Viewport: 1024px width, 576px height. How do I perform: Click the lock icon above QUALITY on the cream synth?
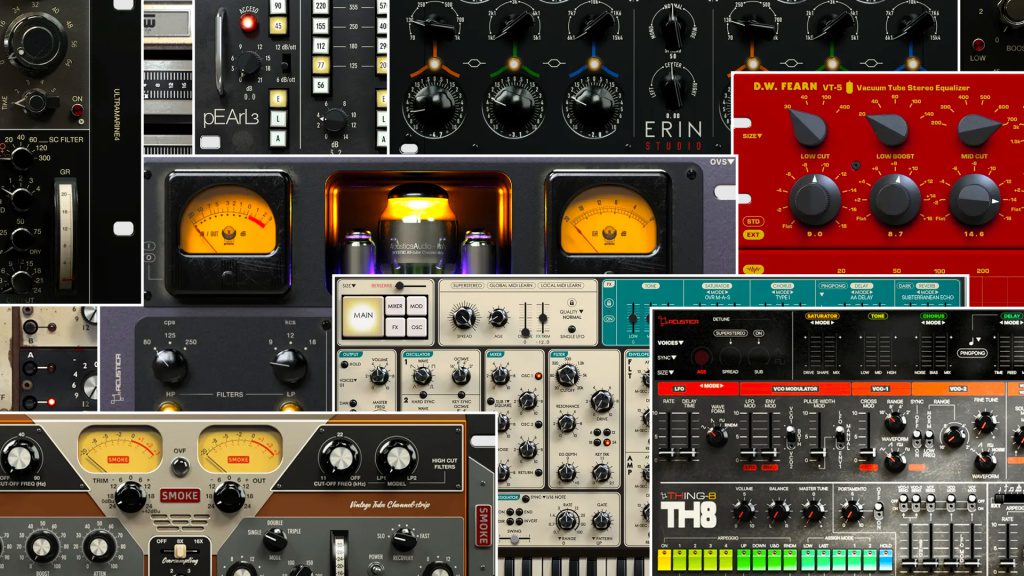pyautogui.click(x=572, y=302)
